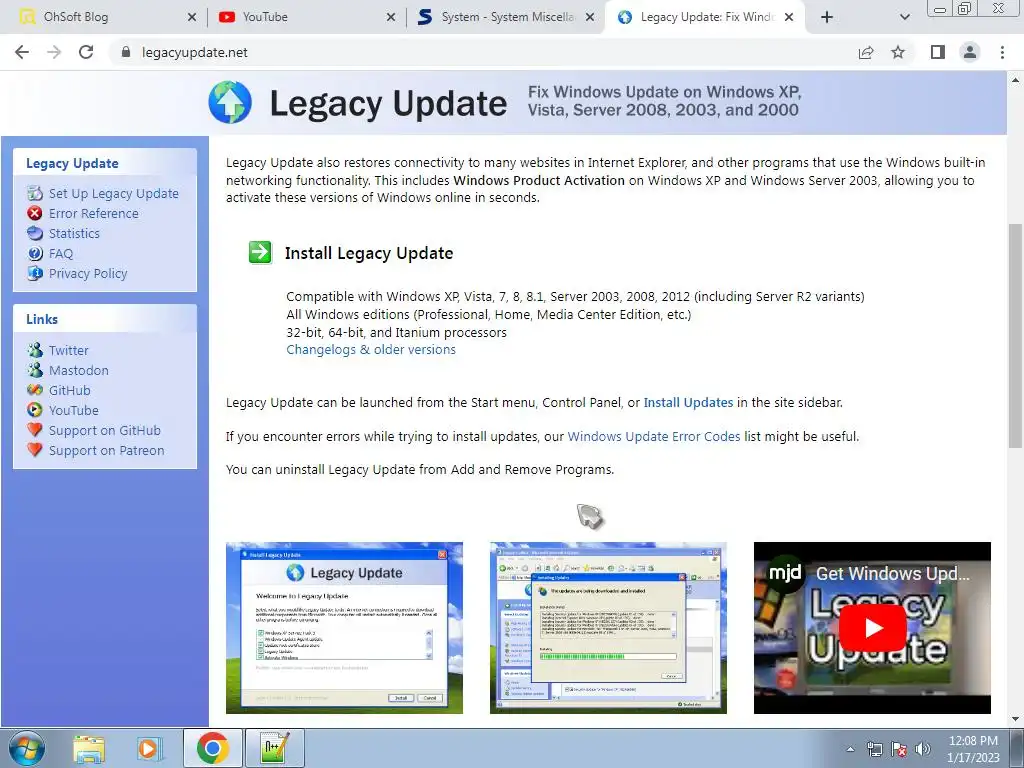Open Notepad++ from the taskbar

coord(274,748)
